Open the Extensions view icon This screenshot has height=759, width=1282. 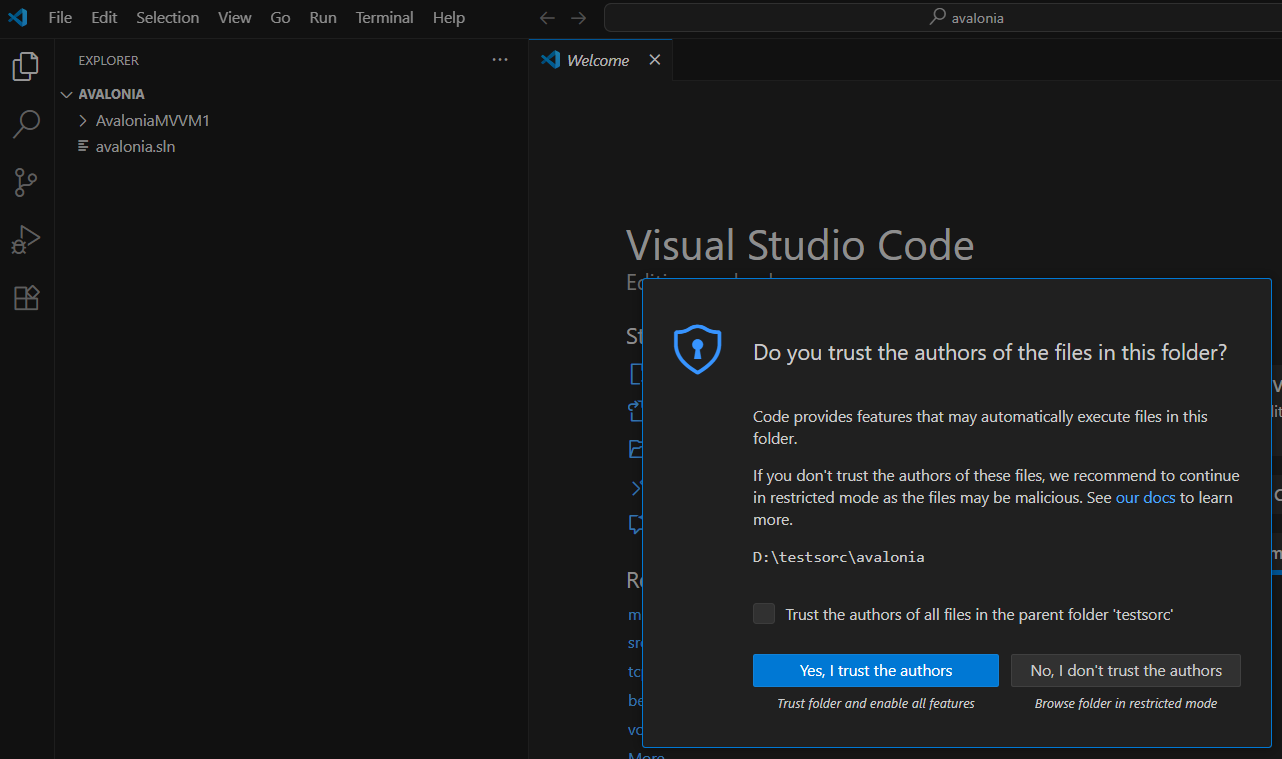pos(26,298)
